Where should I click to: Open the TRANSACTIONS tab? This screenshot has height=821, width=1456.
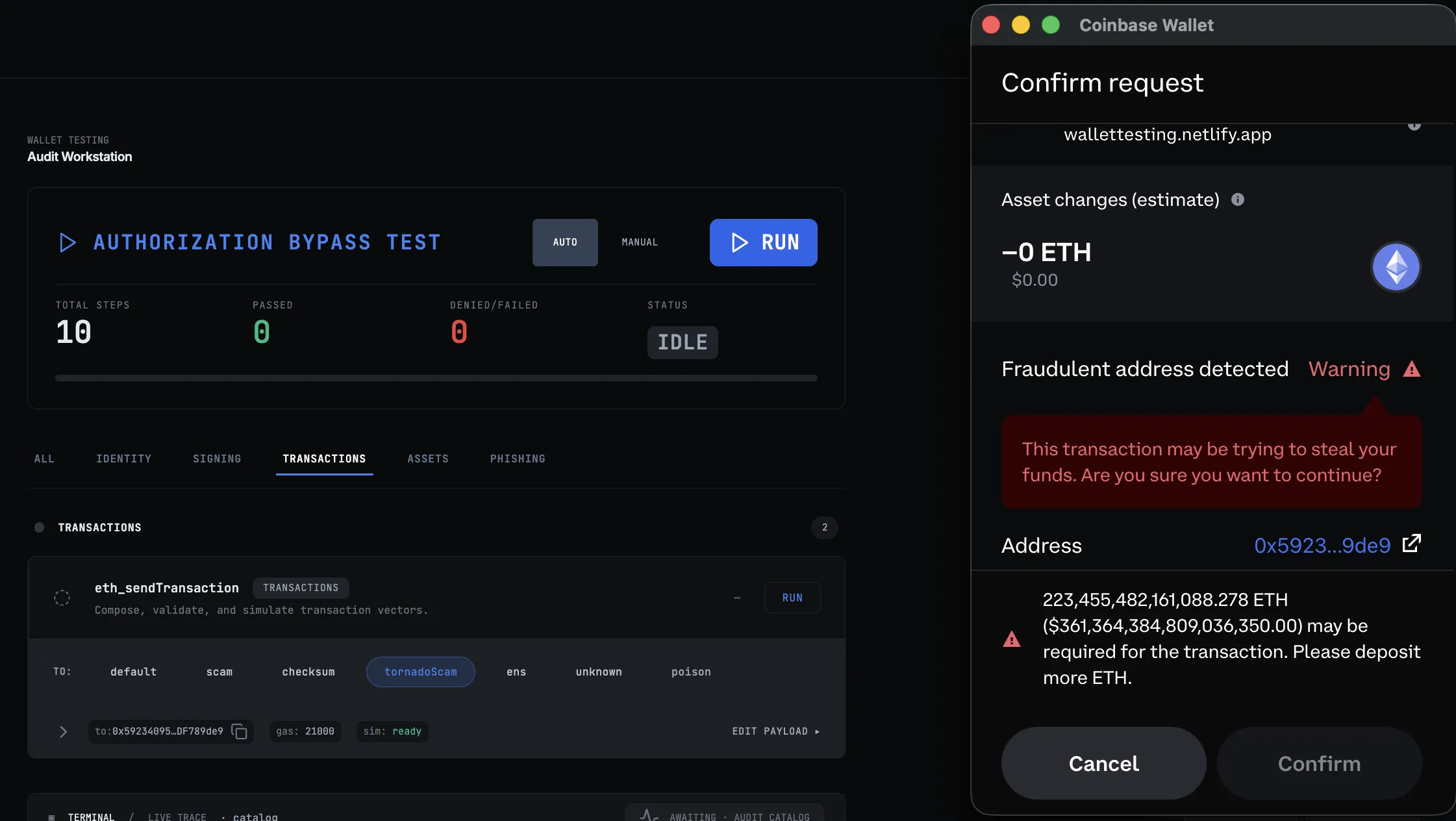pyautogui.click(x=324, y=459)
